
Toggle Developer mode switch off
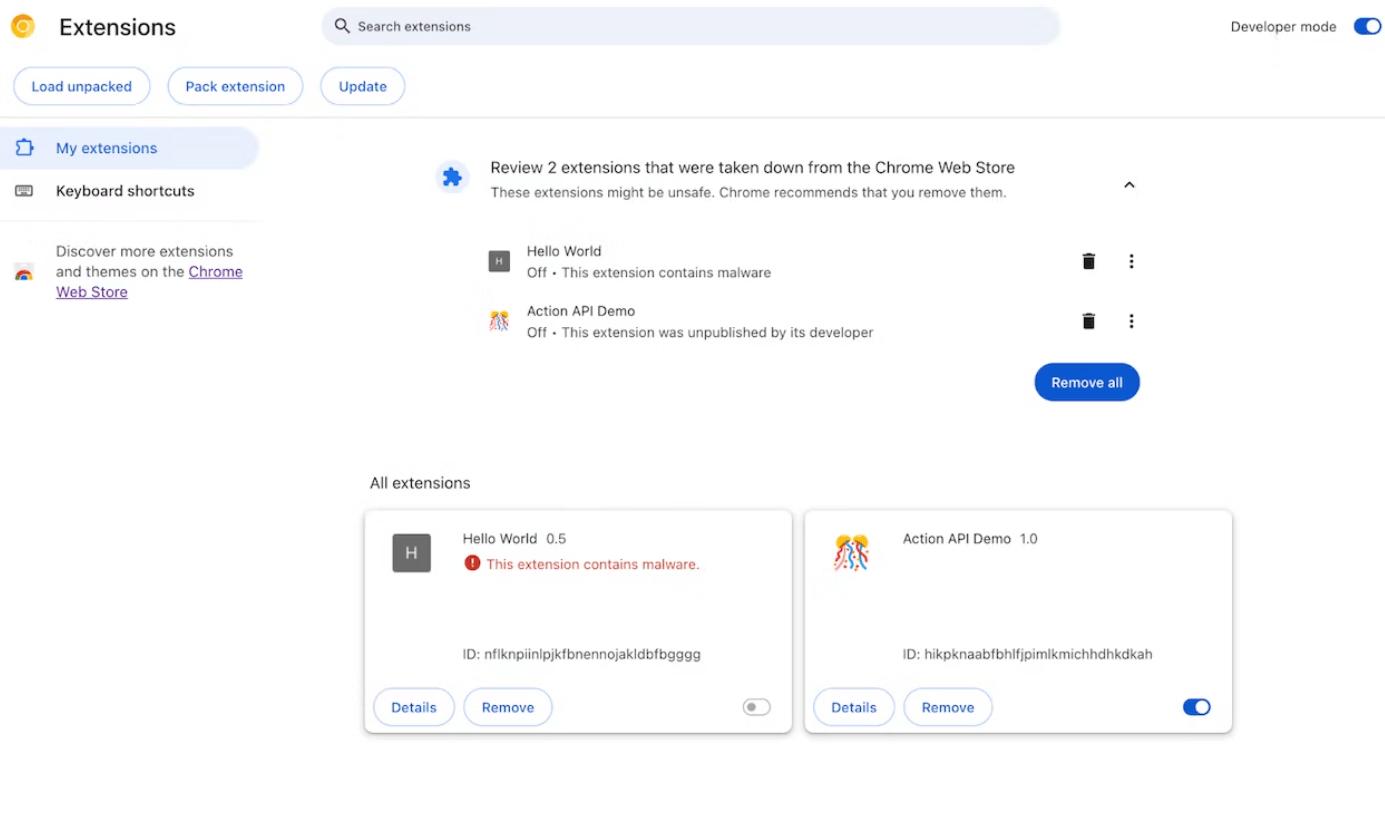(1367, 27)
